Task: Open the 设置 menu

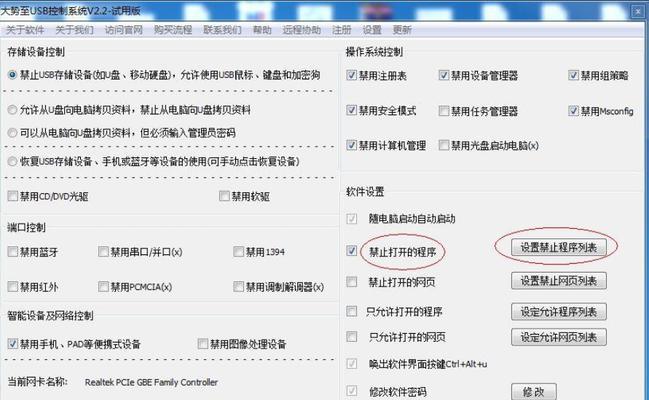Action: tap(372, 30)
